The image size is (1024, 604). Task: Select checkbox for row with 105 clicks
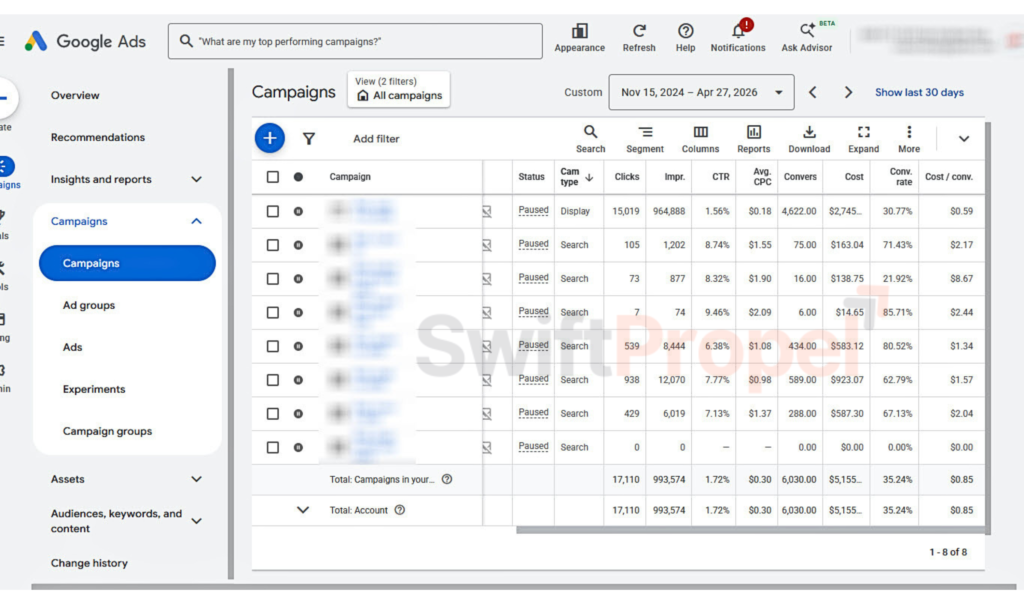pos(273,245)
